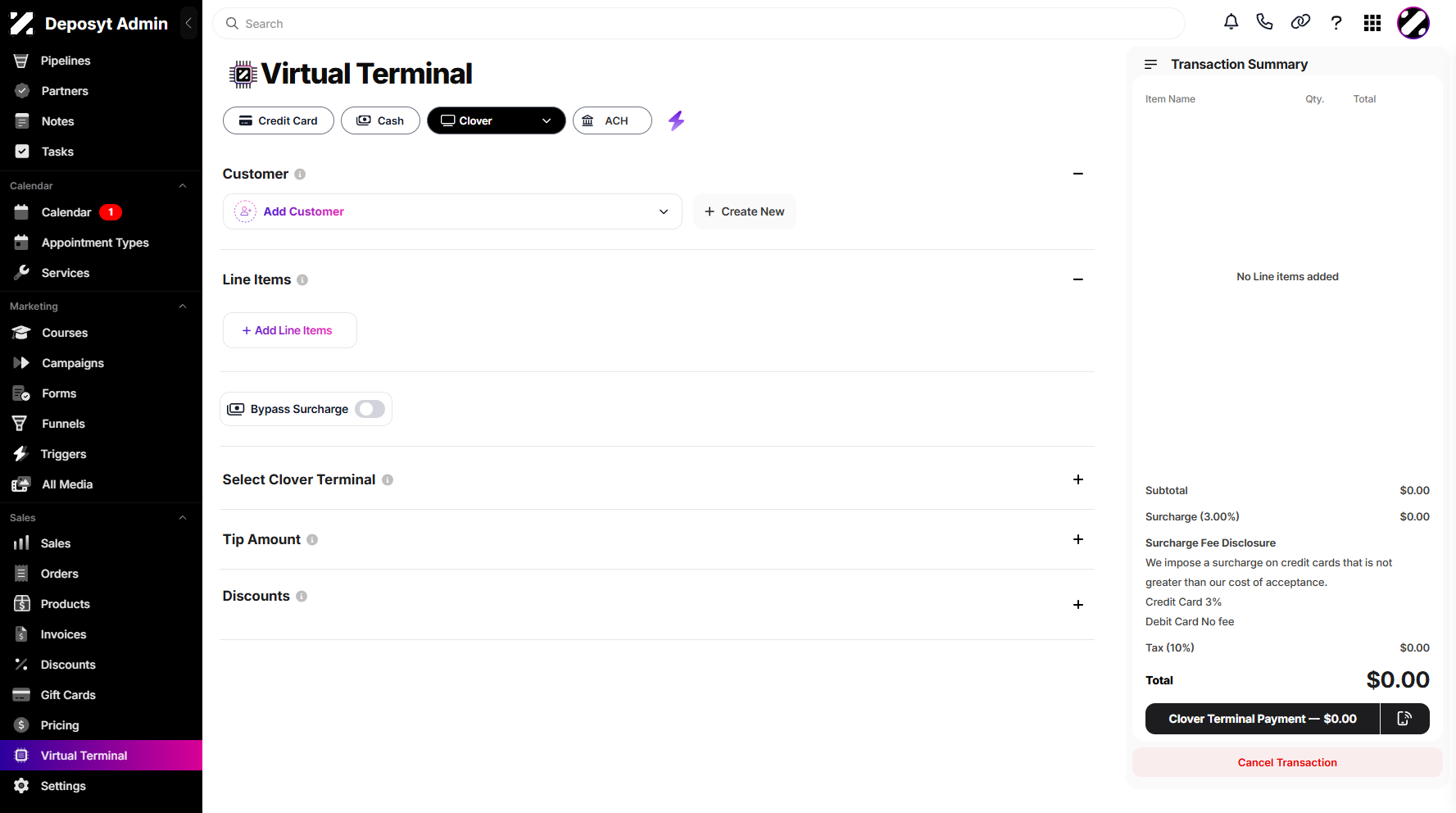Click Clover Terminal Payment button
Image resolution: width=1456 pixels, height=813 pixels.
(x=1263, y=719)
